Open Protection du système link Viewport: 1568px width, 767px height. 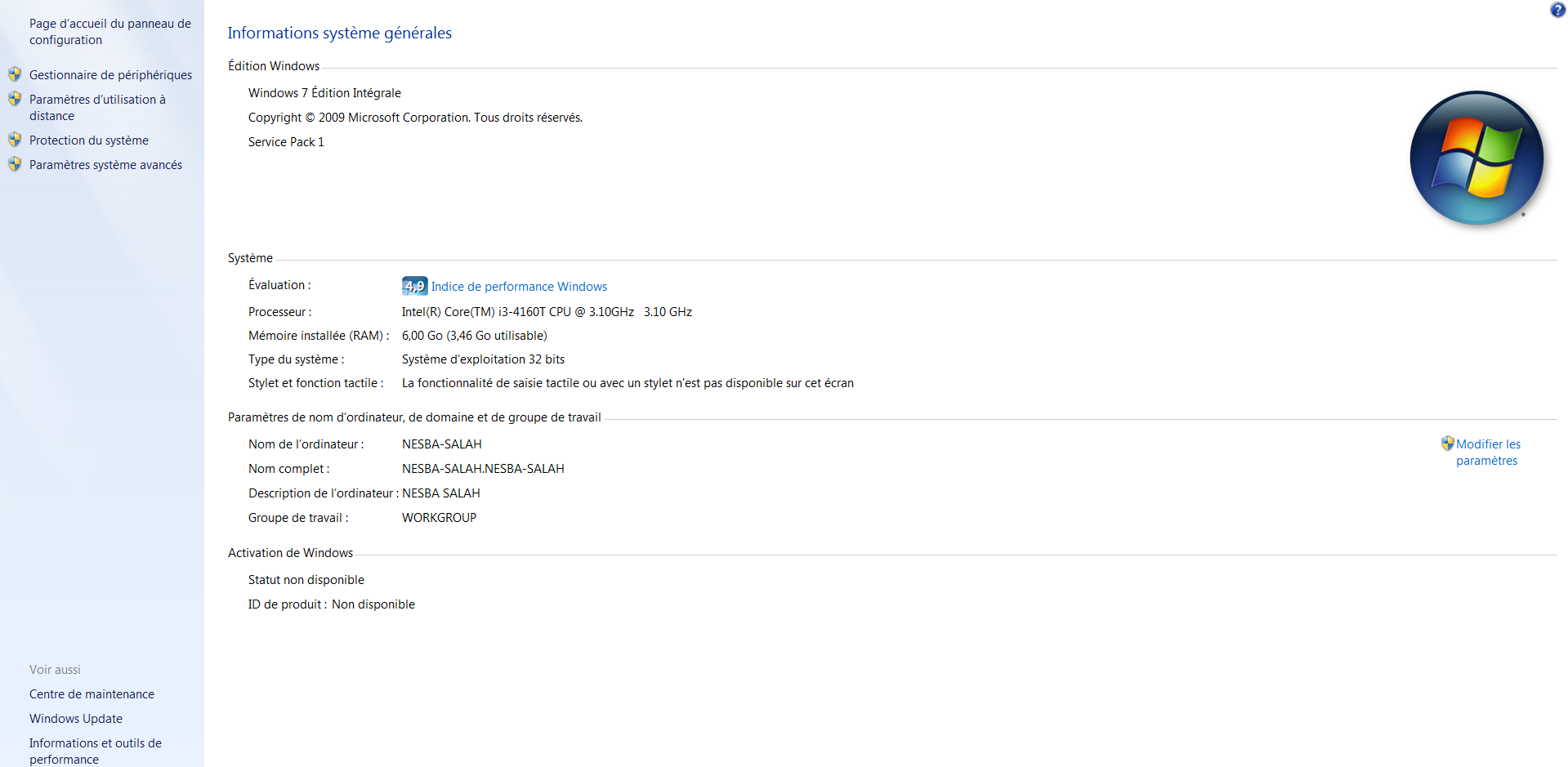89,140
